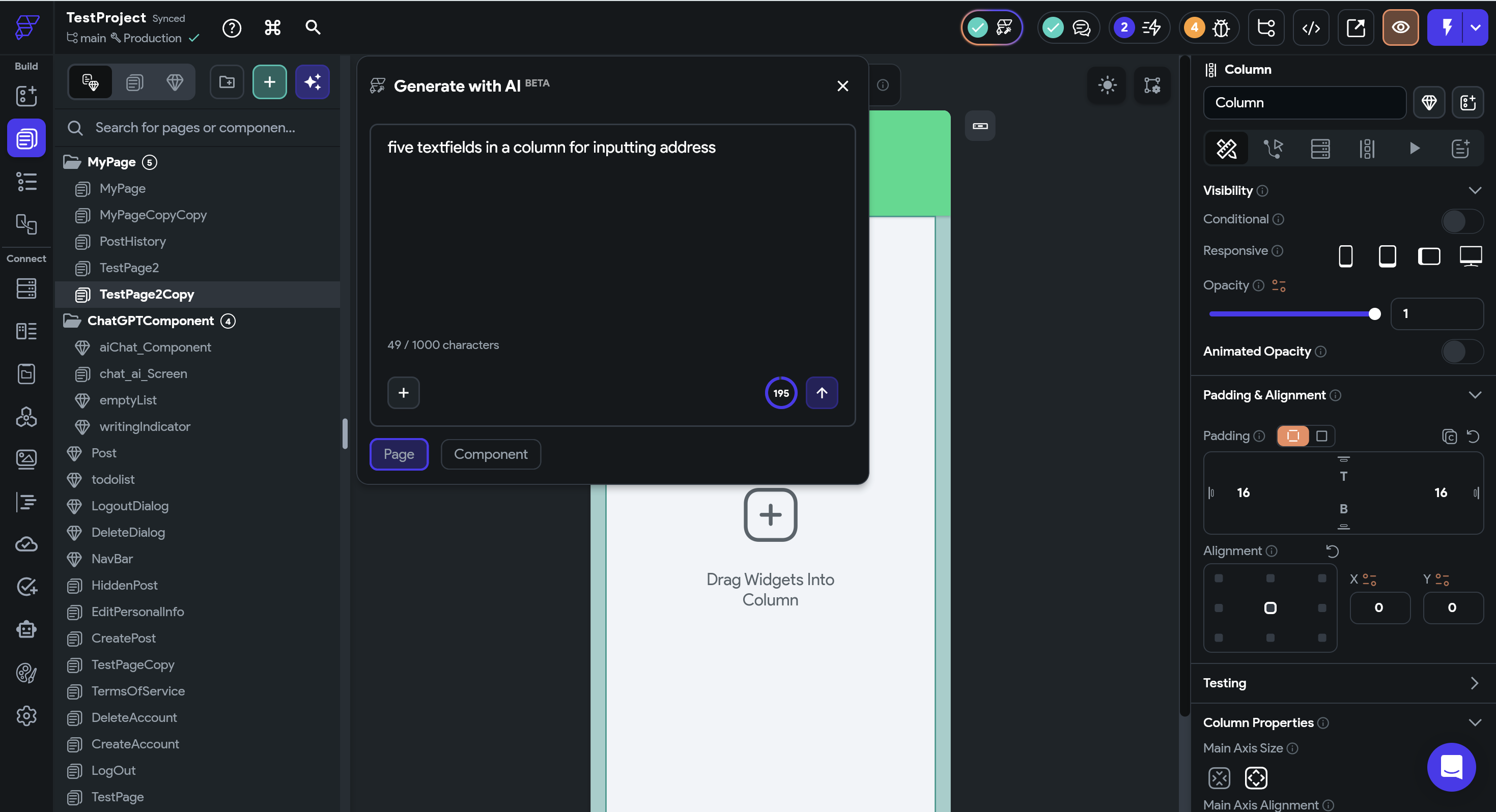
Task: Expand the Testing section
Action: (x=1474, y=683)
